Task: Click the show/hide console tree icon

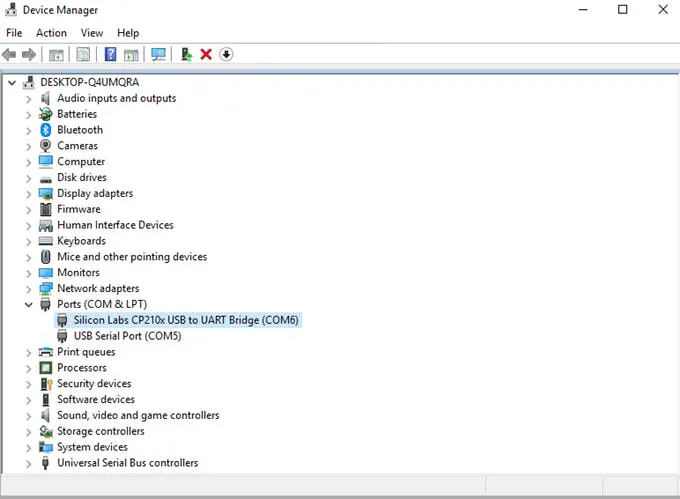Action: pos(56,55)
